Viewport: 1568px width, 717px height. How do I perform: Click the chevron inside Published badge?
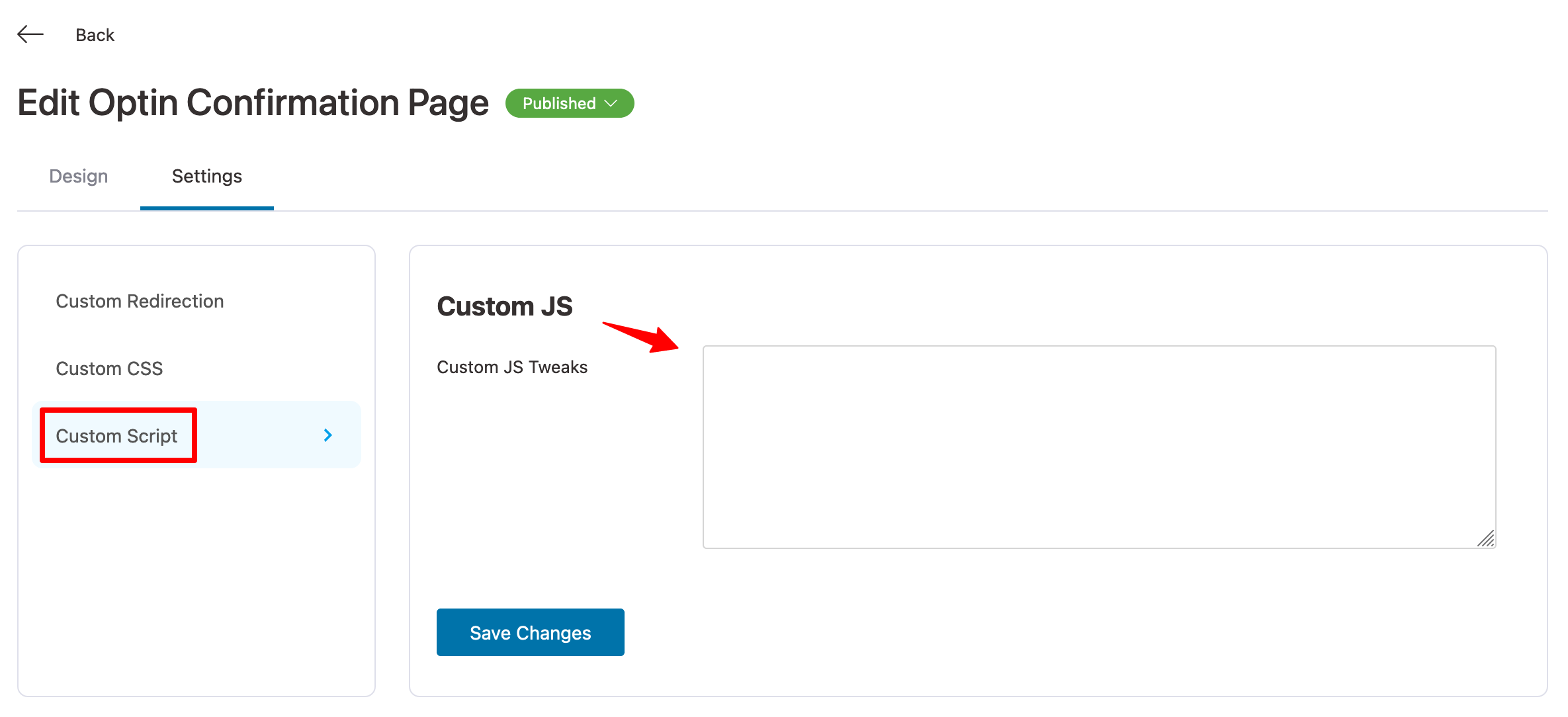tap(612, 104)
